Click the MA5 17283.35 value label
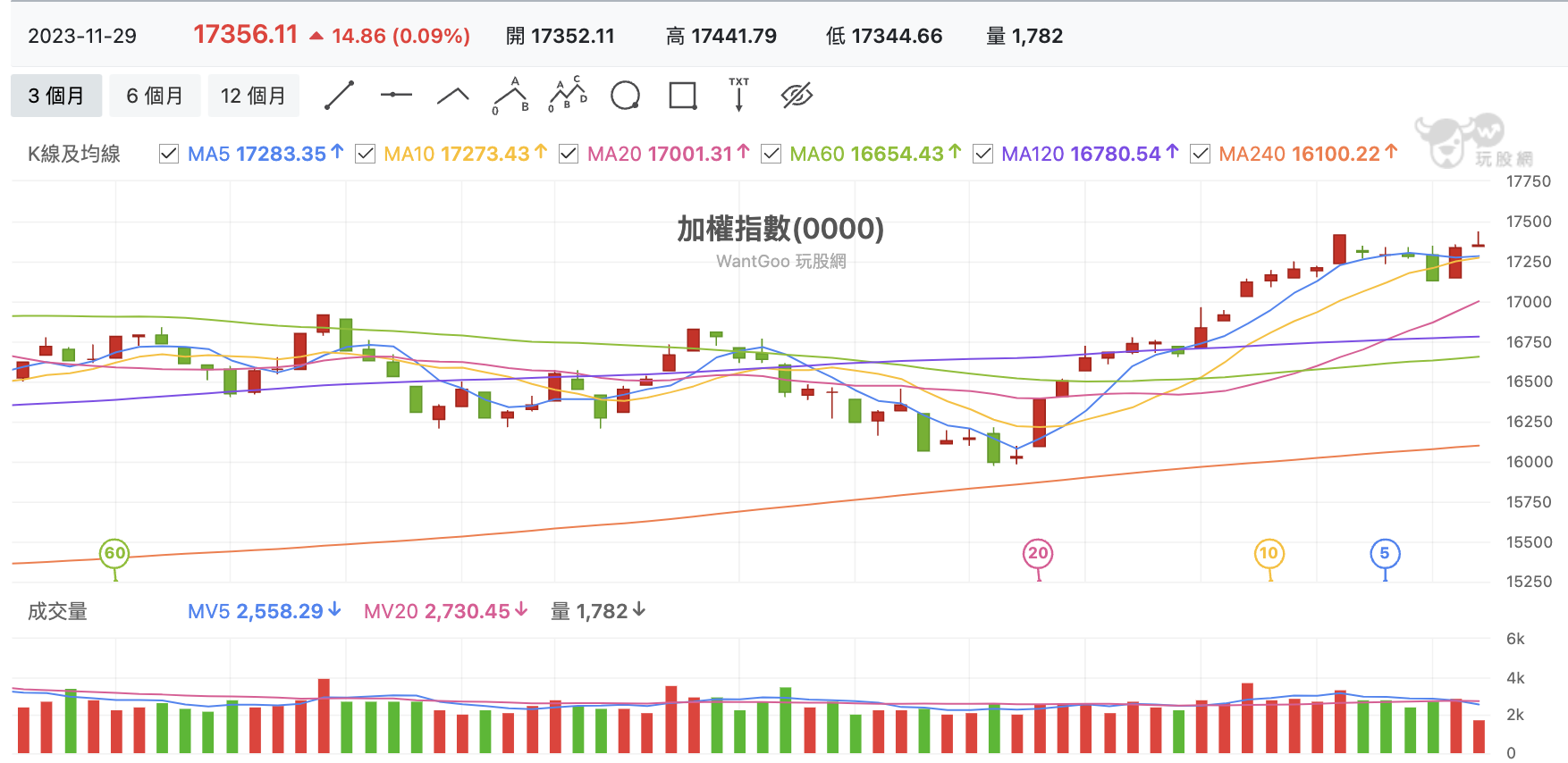Screen dimensions: 1568x763 tap(266, 154)
